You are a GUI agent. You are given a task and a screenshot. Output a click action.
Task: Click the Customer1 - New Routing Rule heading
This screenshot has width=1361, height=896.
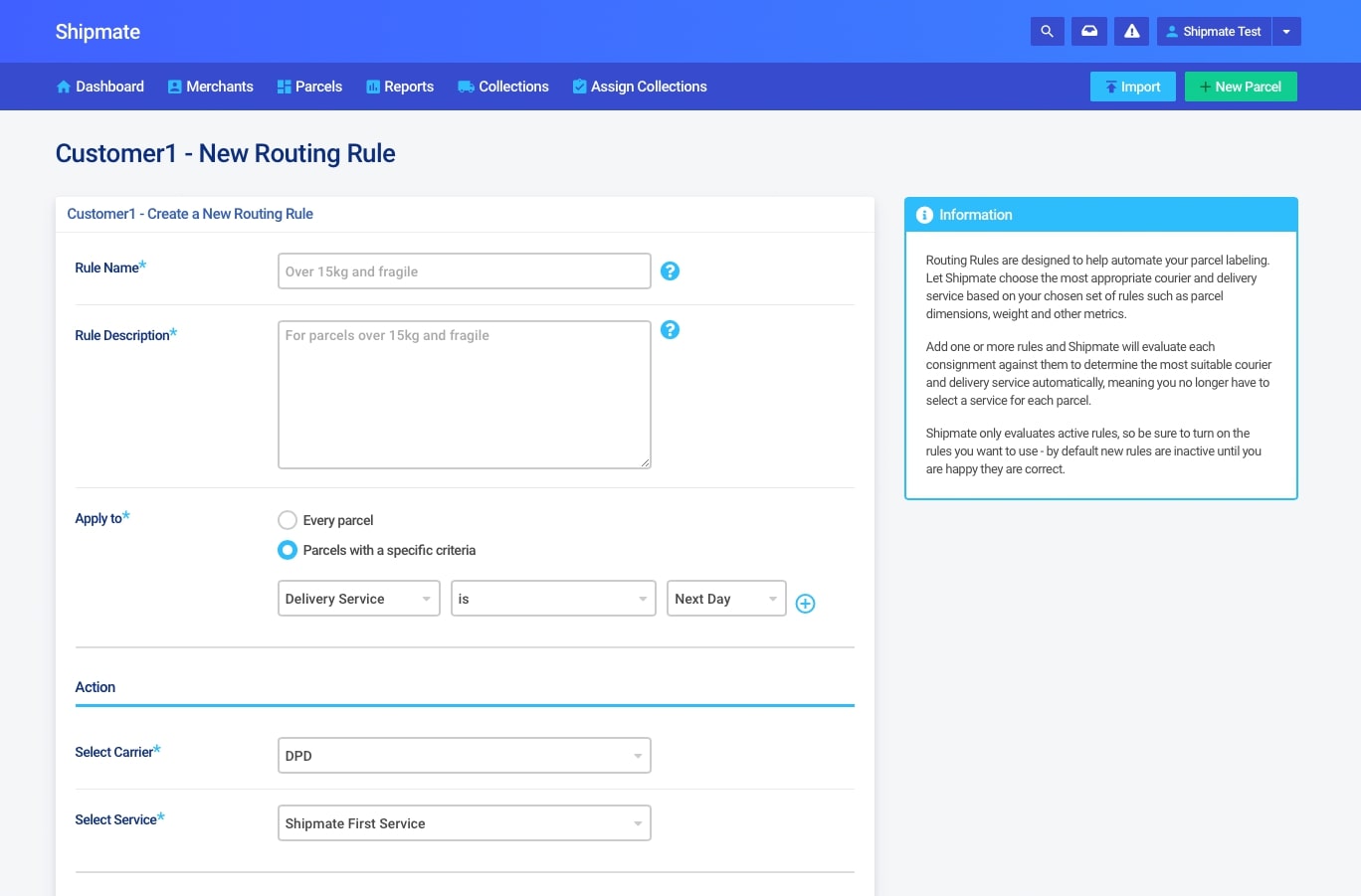click(x=226, y=153)
